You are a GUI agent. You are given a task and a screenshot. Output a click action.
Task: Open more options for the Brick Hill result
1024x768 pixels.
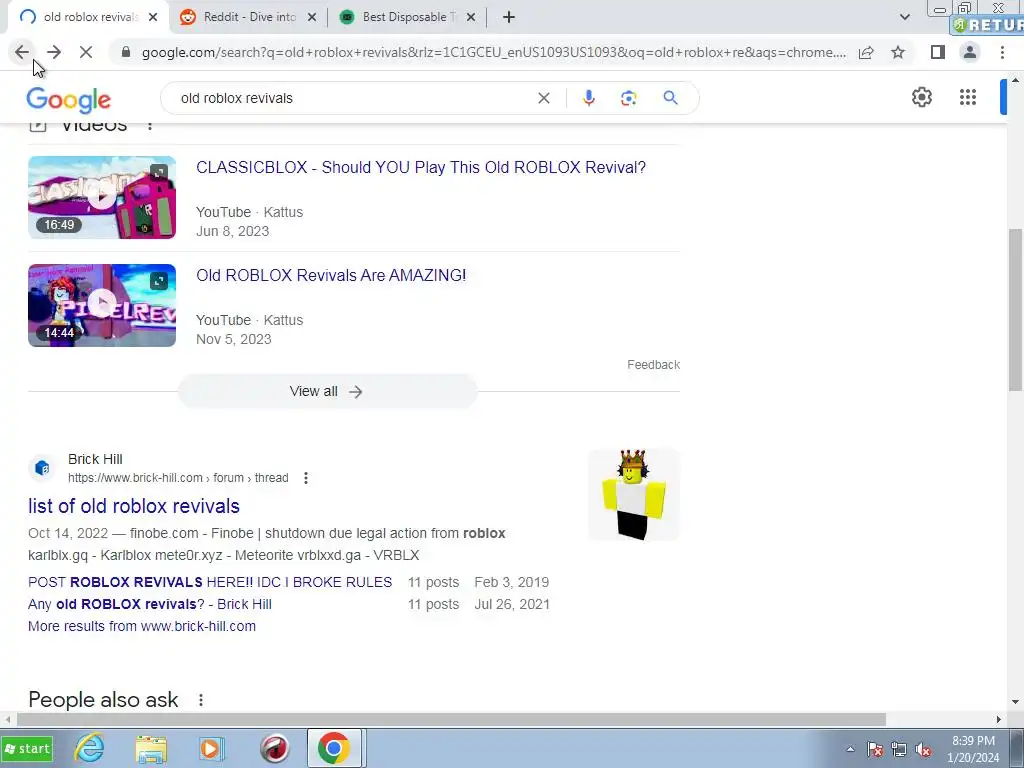coord(306,478)
